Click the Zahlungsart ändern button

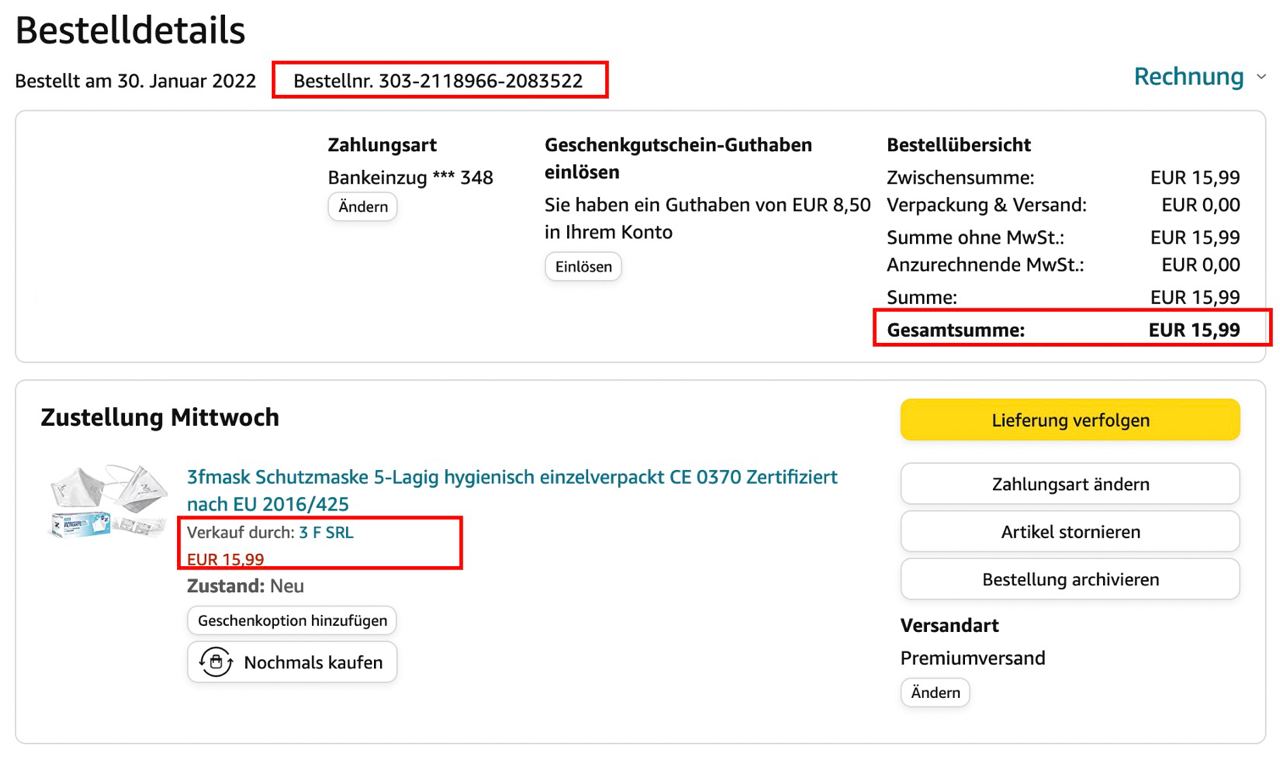tap(1070, 484)
